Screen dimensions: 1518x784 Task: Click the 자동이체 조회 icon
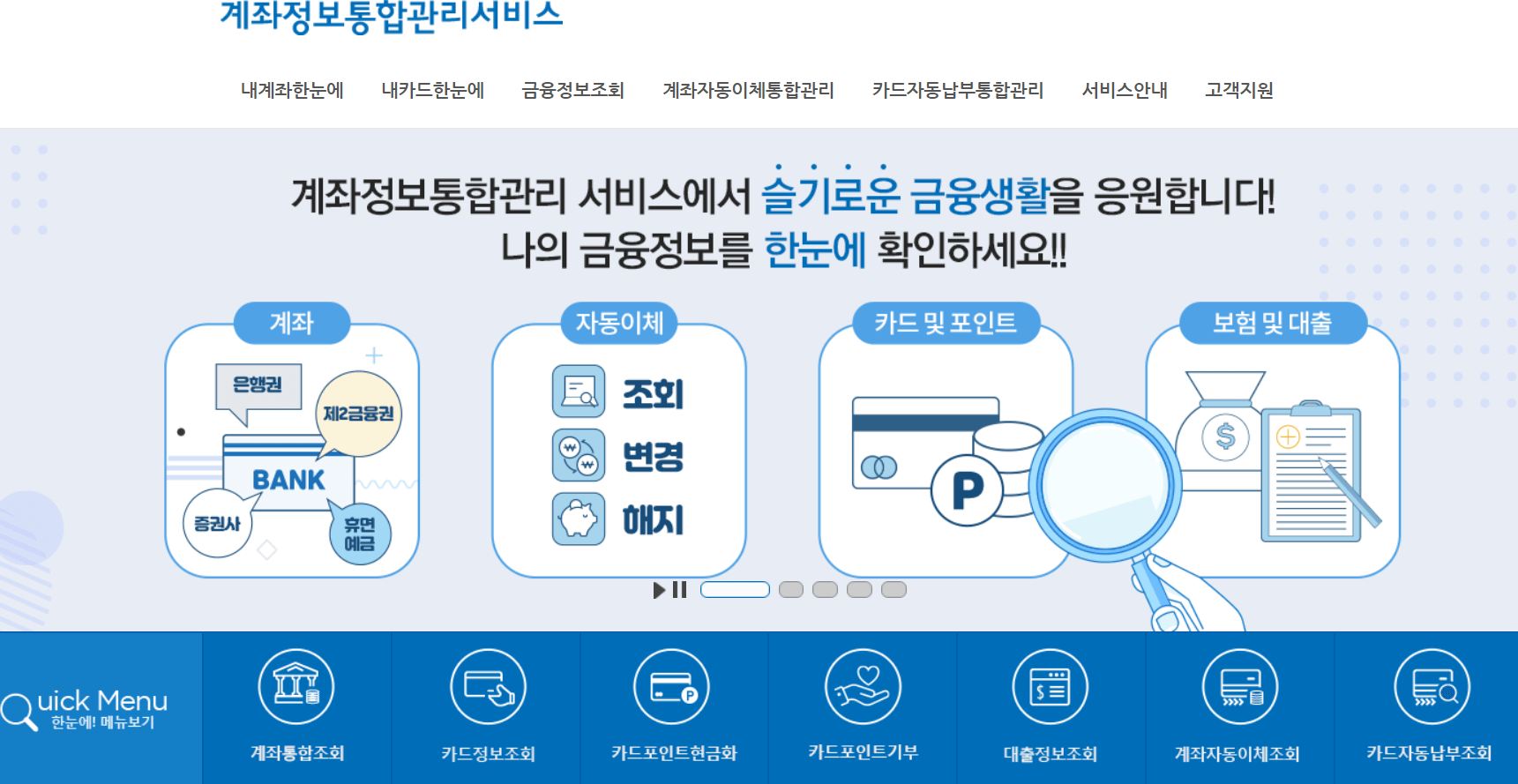point(579,391)
